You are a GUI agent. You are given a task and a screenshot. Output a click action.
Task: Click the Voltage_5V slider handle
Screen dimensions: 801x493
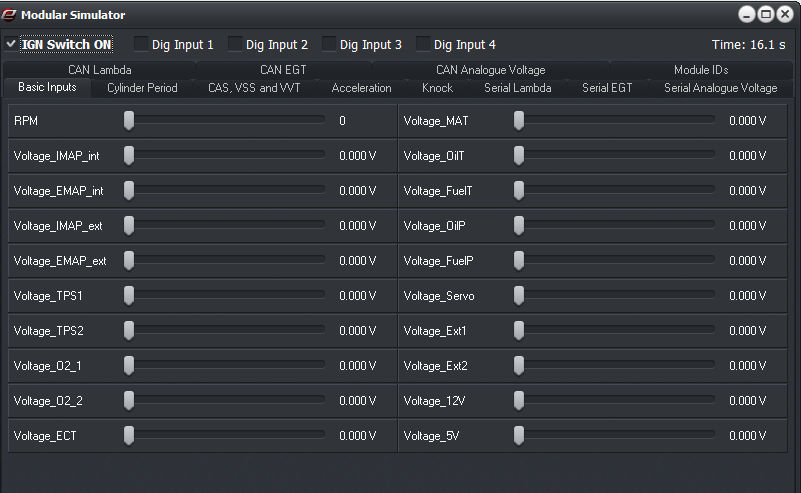(519, 435)
